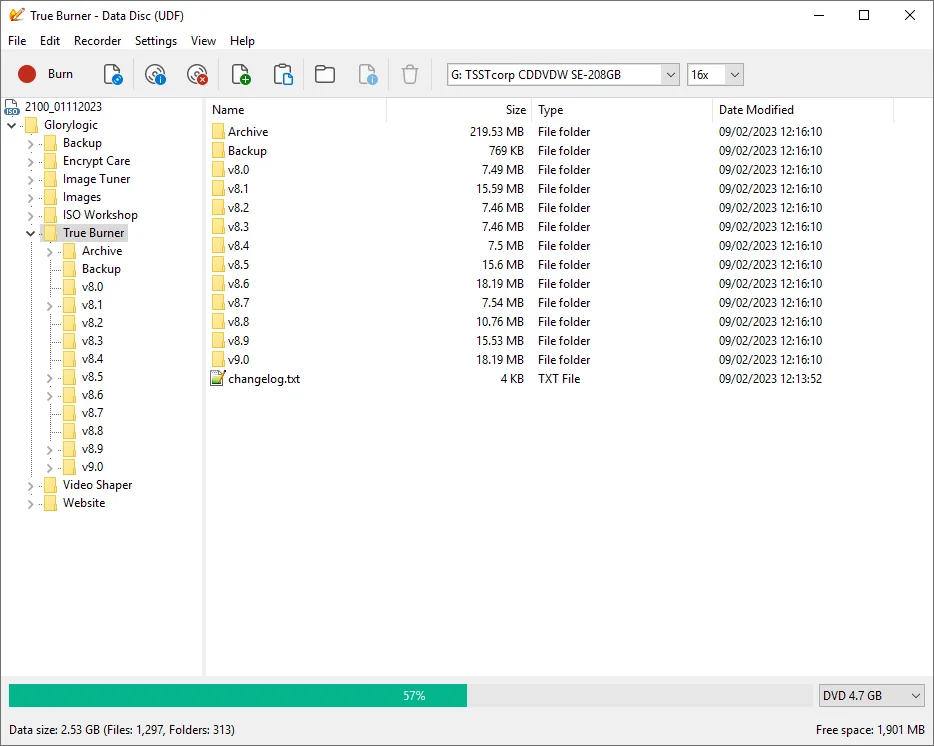This screenshot has width=934, height=746.
Task: Select the changelog.txt file
Action: [x=263, y=379]
